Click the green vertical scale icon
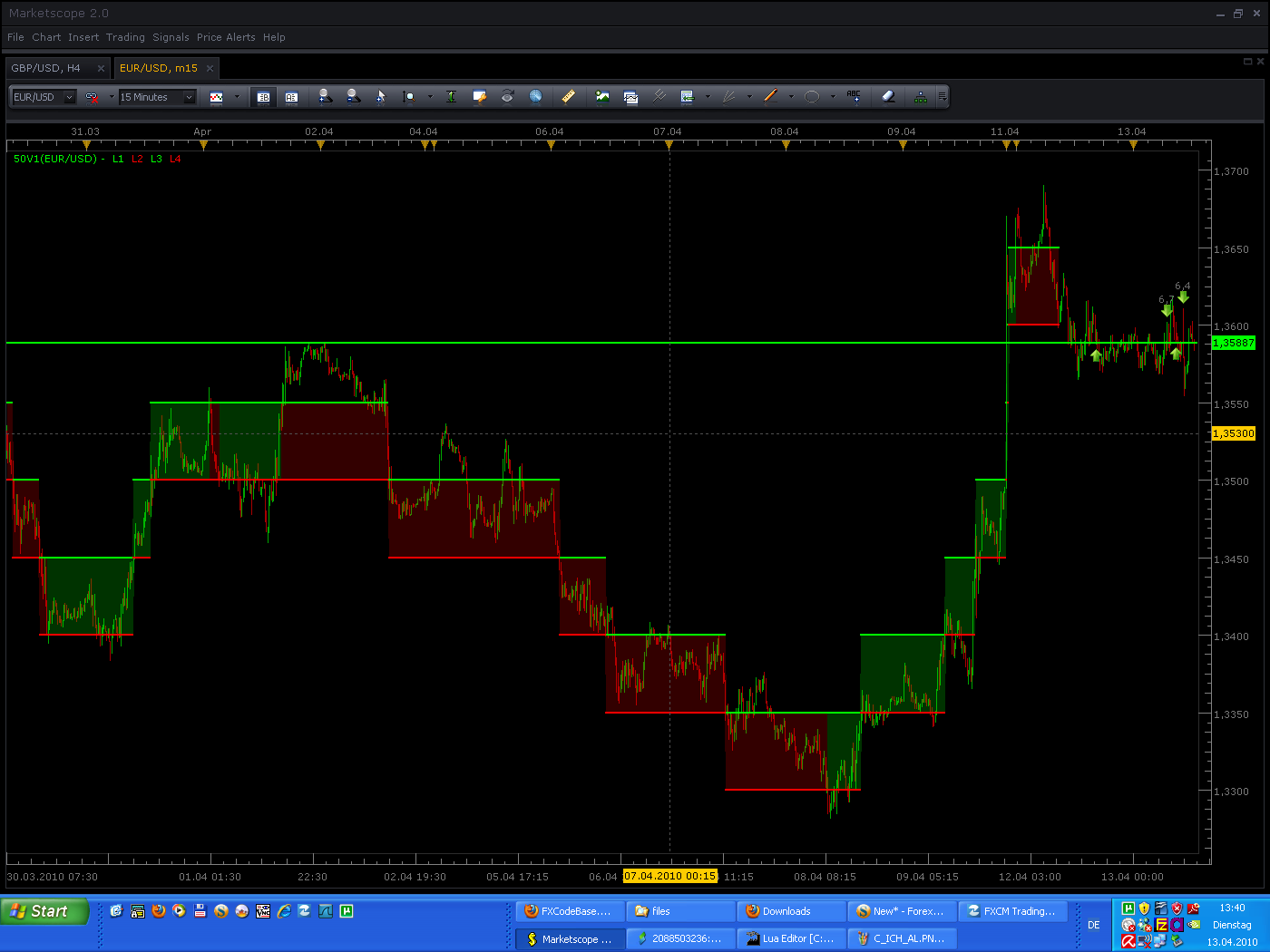Image resolution: width=1270 pixels, height=952 pixels. tap(451, 96)
